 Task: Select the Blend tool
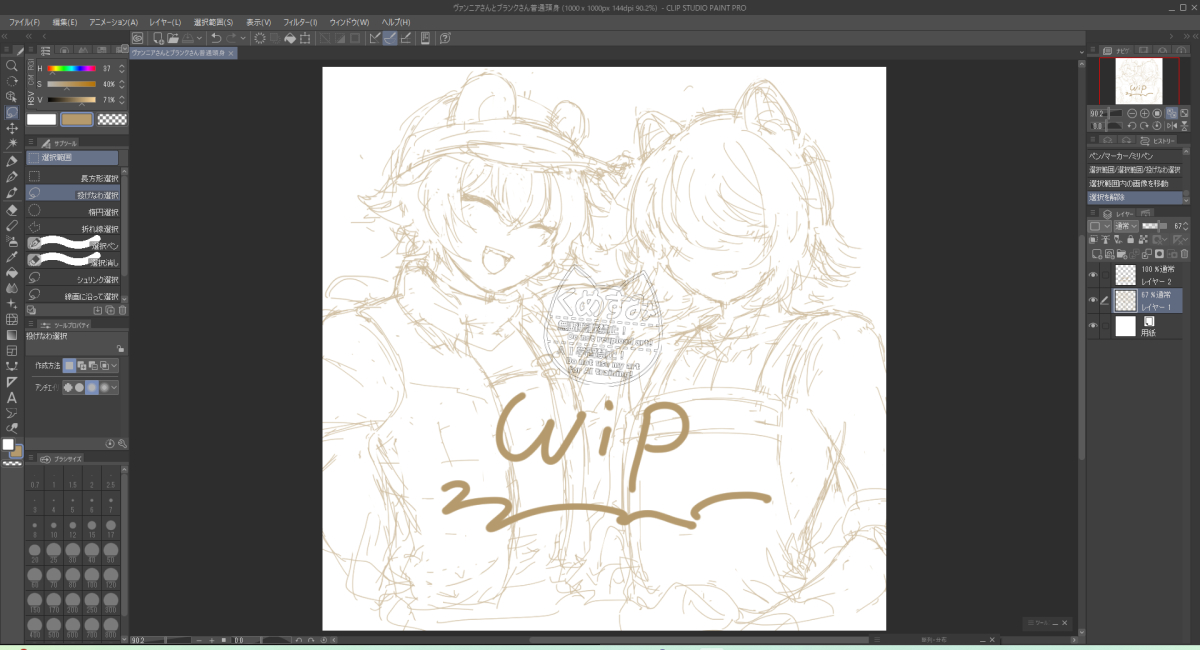click(12, 287)
